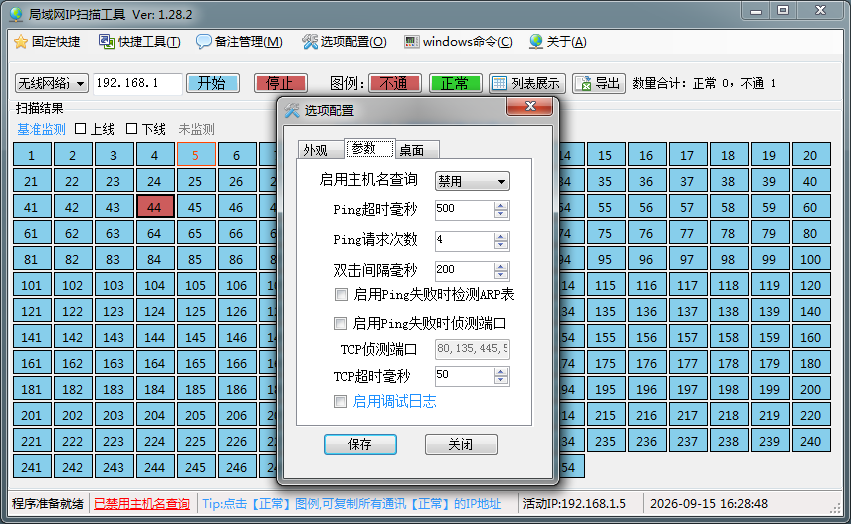The image size is (851, 524).
Task: Increase Ping超时毫秒 with up arrow
Action: (x=501, y=206)
